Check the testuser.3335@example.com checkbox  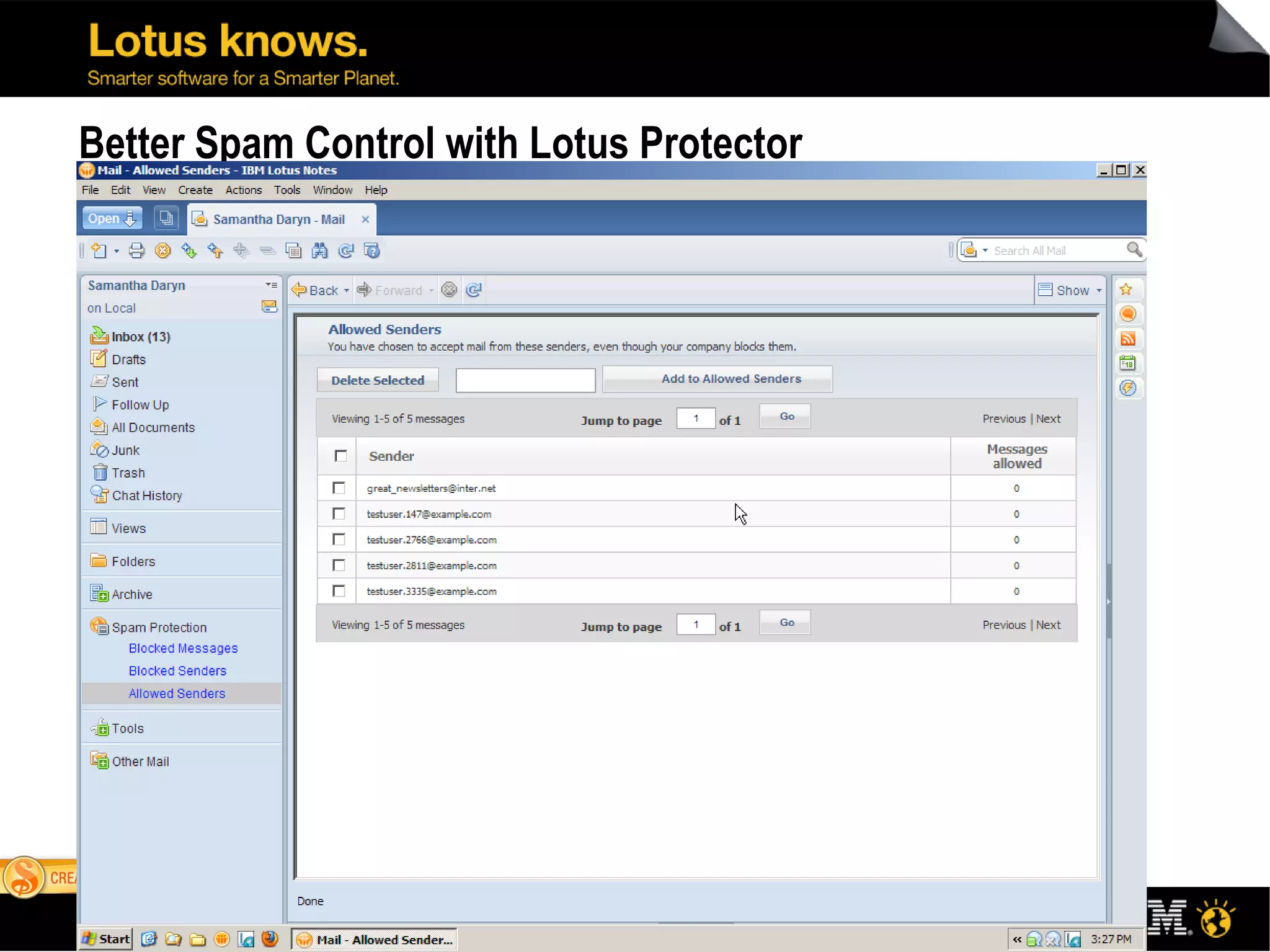click(x=339, y=591)
